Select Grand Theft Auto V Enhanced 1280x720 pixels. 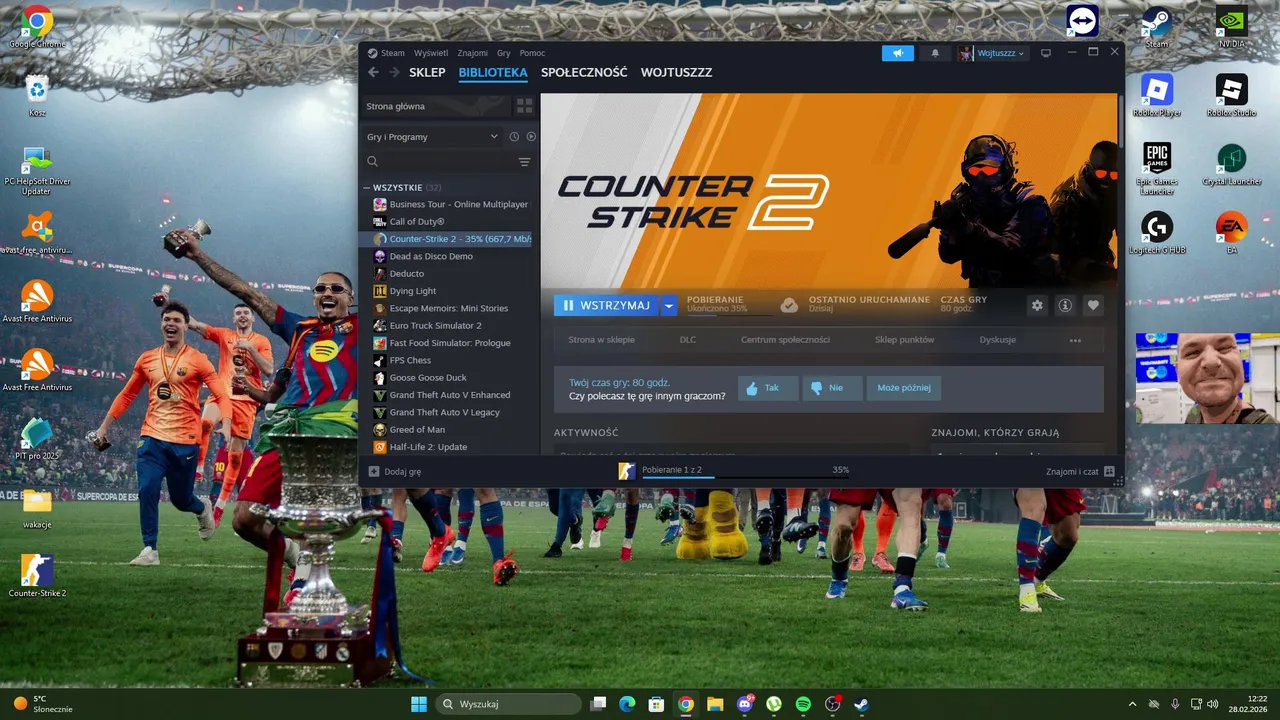coord(449,395)
